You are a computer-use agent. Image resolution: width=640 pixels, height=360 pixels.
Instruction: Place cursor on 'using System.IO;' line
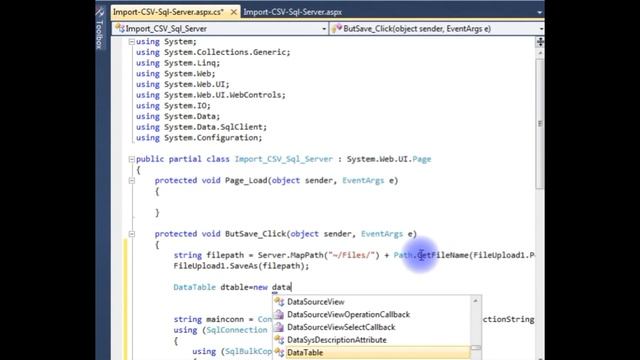click(x=173, y=106)
